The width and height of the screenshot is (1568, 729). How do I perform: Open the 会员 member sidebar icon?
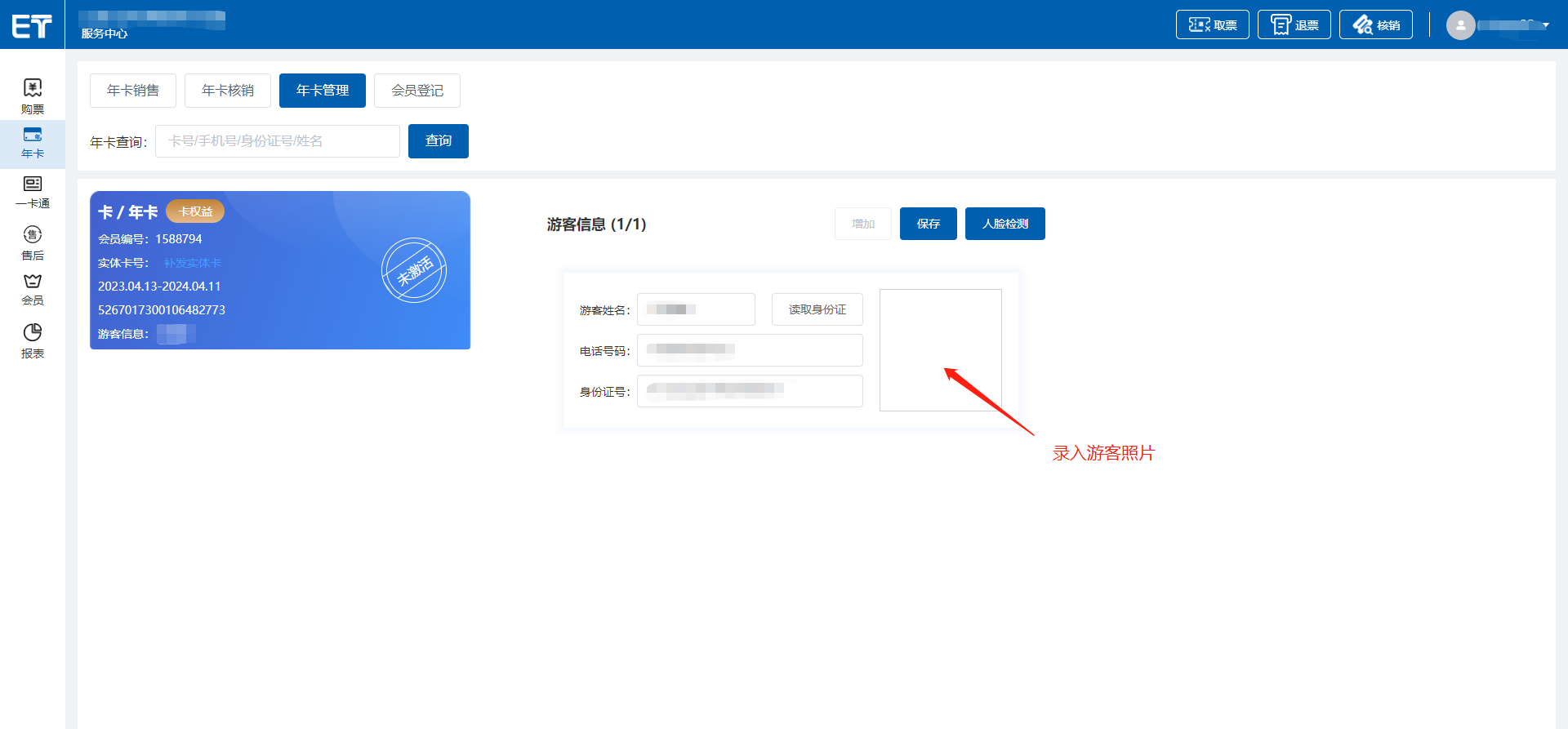point(33,289)
